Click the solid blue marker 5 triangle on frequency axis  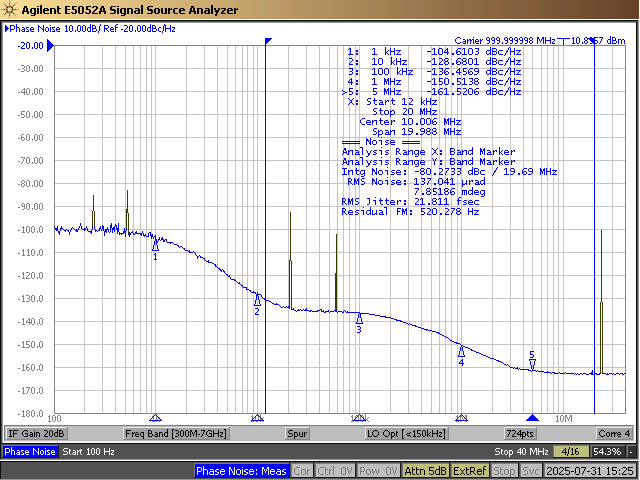(532, 418)
